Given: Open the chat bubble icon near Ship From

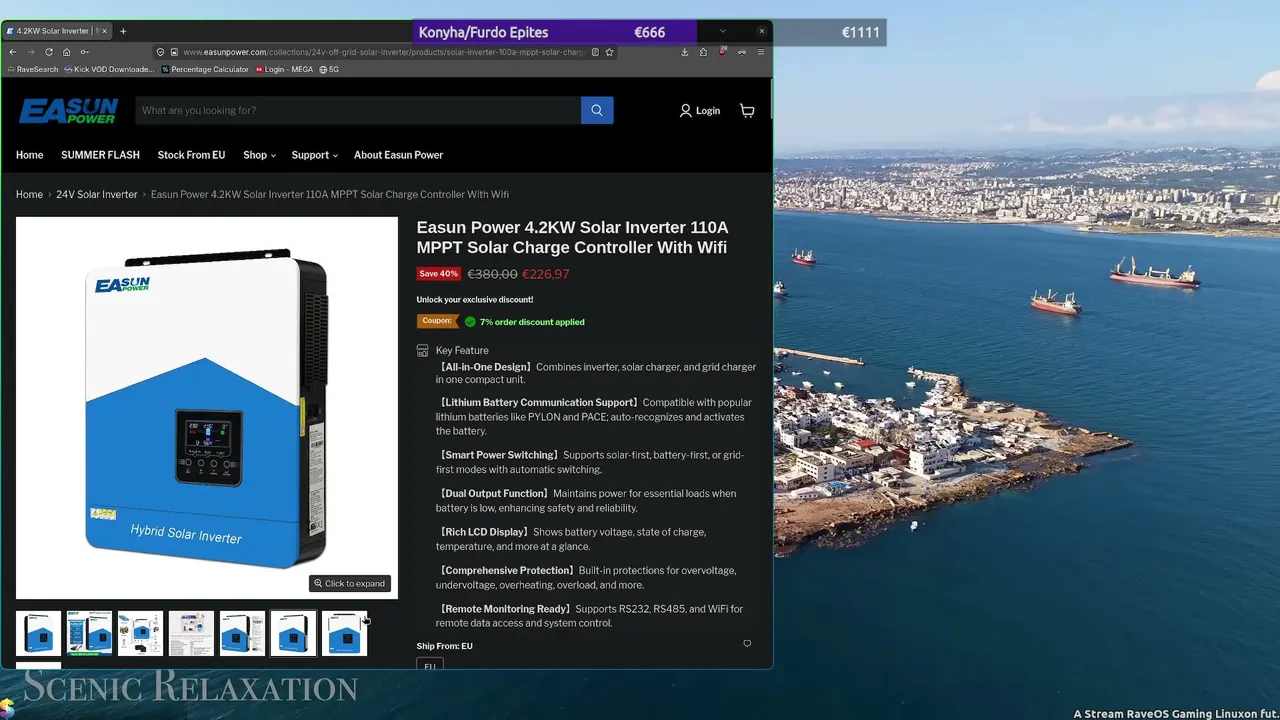Looking at the screenshot, I should pos(747,644).
